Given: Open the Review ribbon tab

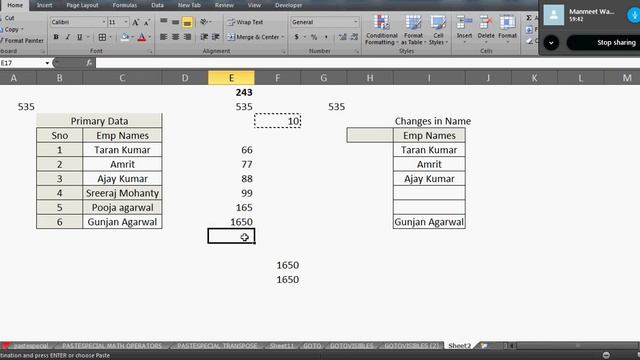Looking at the screenshot, I should pos(224,5).
